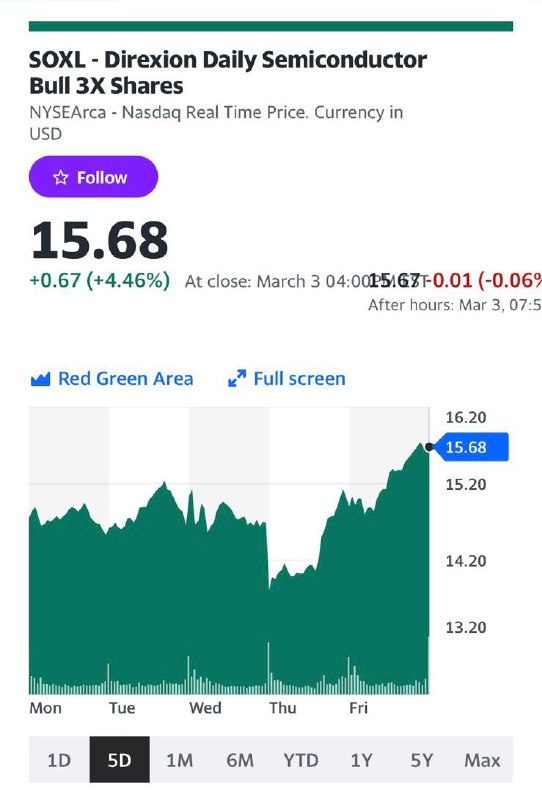Click the Full screen expand arrows icon
The height and width of the screenshot is (800, 542).
237,379
